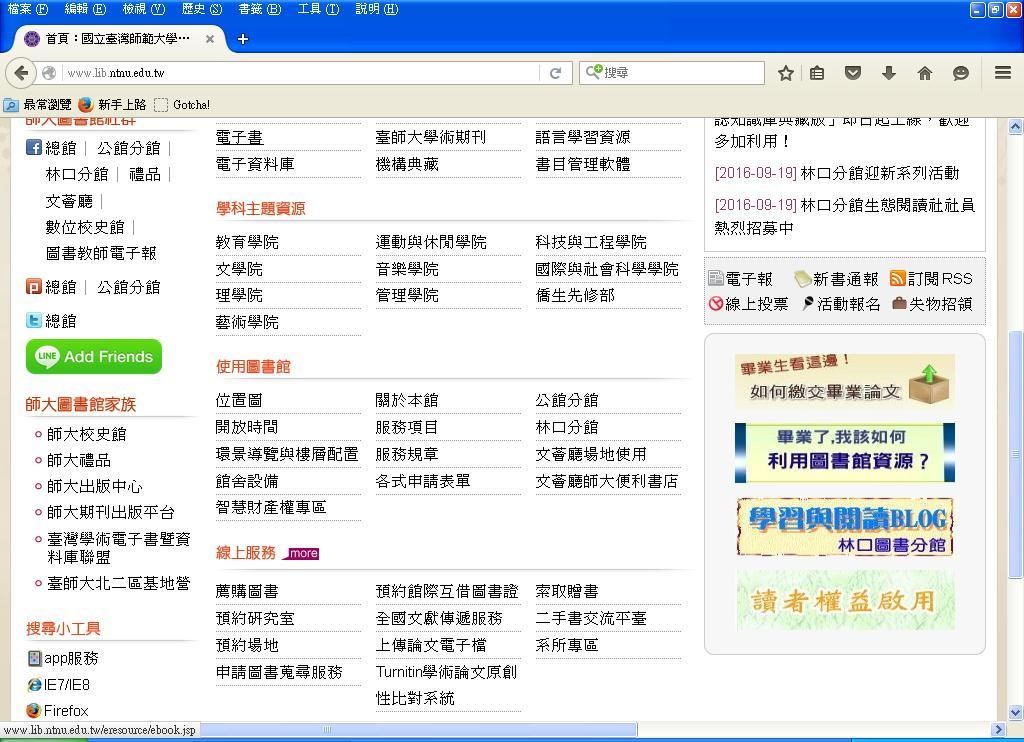Click the 搜尋 search box
Viewport: 1024px width, 742px height.
(x=671, y=73)
